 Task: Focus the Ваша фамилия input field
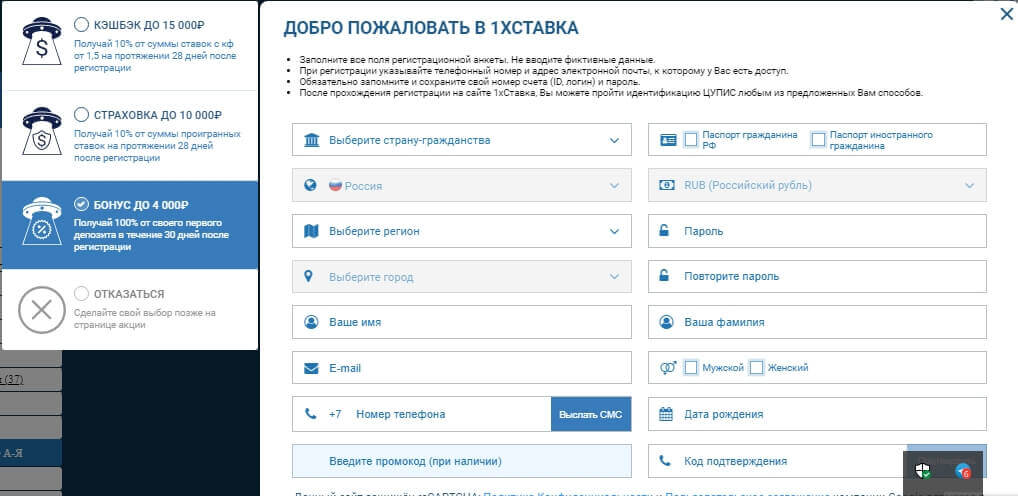[x=817, y=322]
